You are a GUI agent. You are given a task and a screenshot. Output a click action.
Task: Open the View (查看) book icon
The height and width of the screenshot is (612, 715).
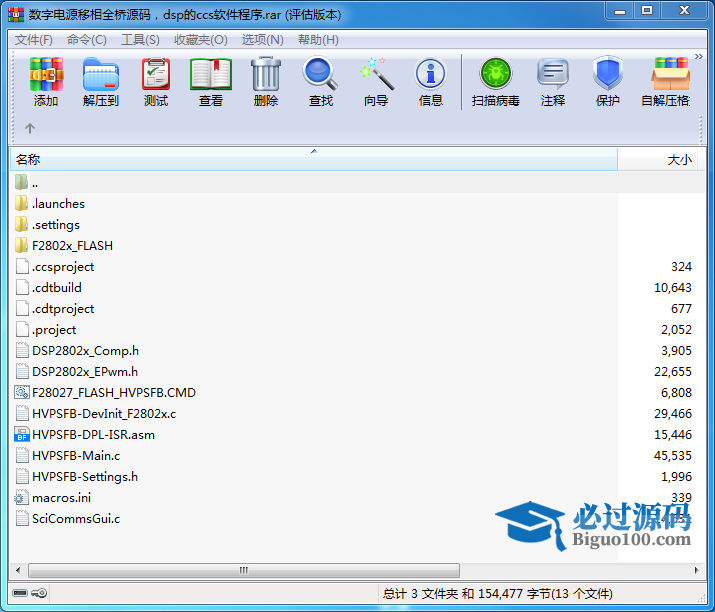211,74
